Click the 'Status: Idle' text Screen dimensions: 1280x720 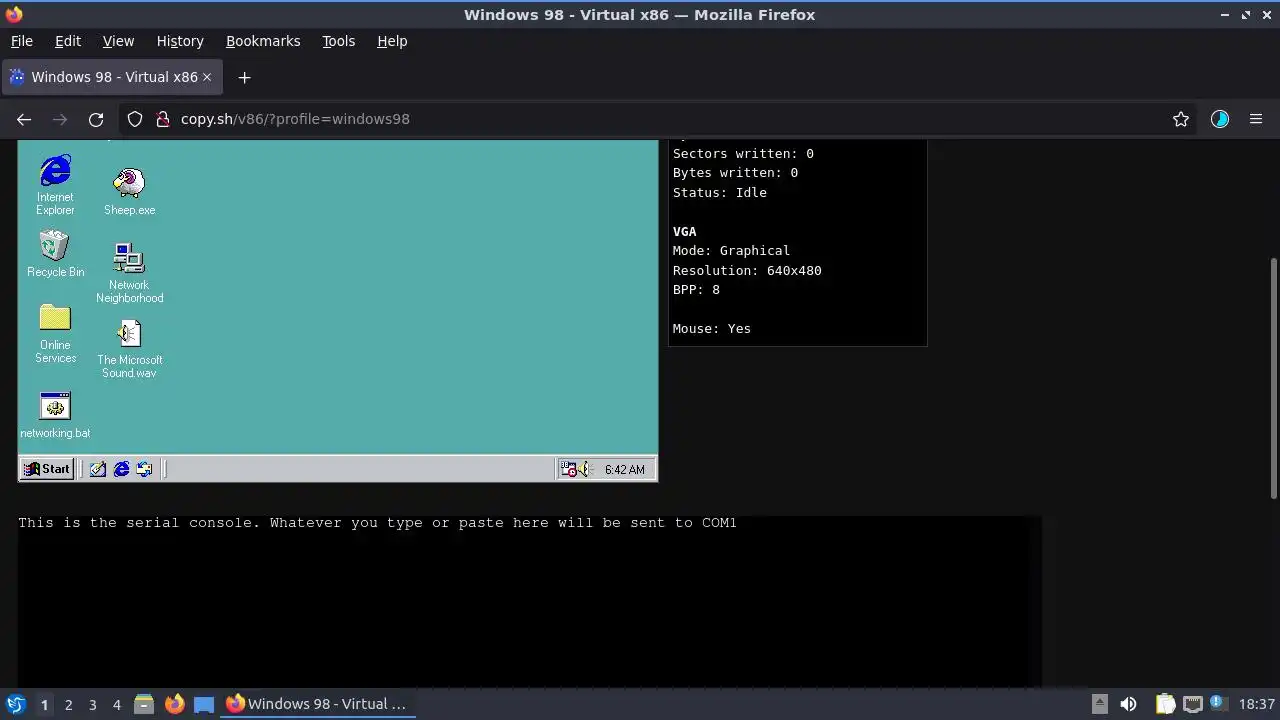tap(720, 192)
